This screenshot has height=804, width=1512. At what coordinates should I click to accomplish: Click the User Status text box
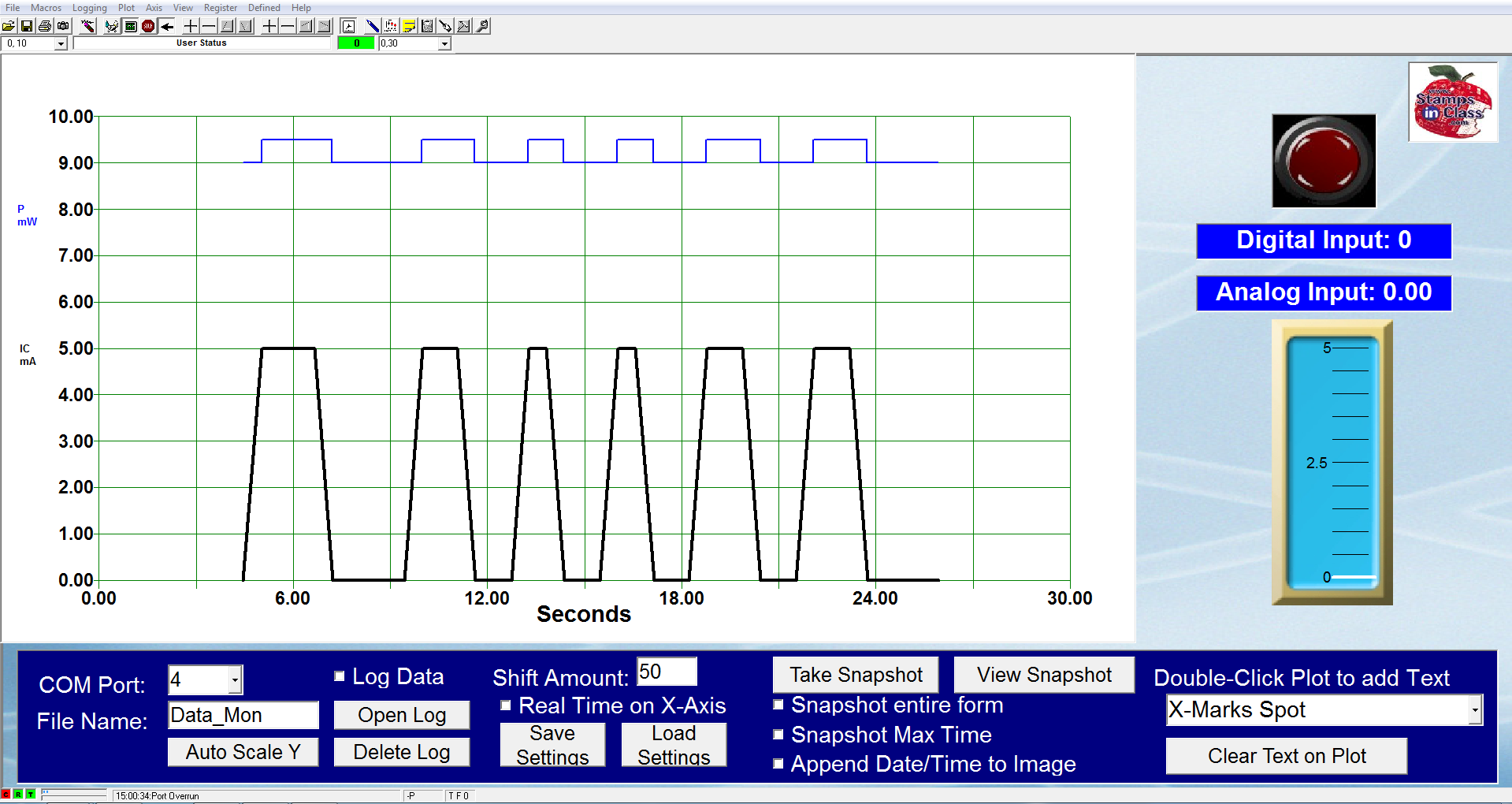pos(202,43)
